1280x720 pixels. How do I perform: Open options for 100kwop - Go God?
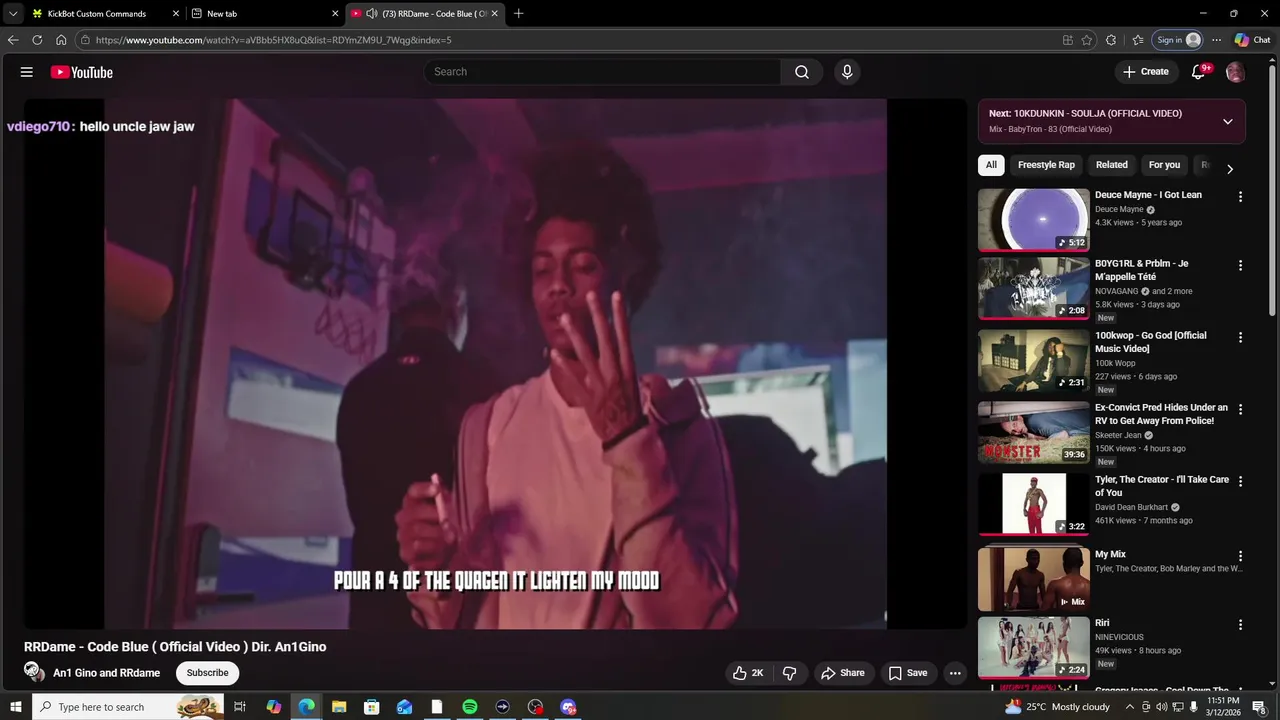[x=1240, y=338]
